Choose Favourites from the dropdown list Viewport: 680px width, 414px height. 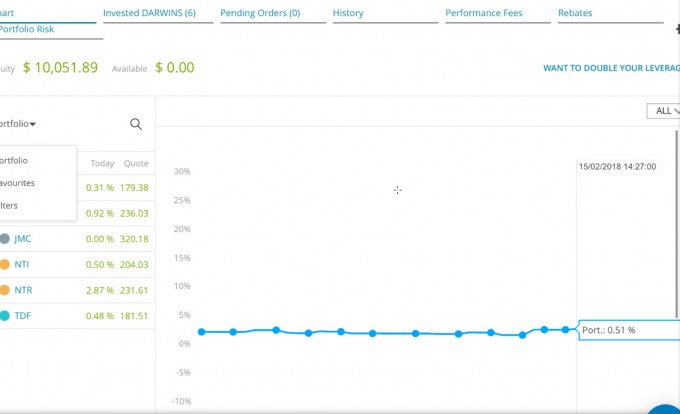[x=17, y=183]
